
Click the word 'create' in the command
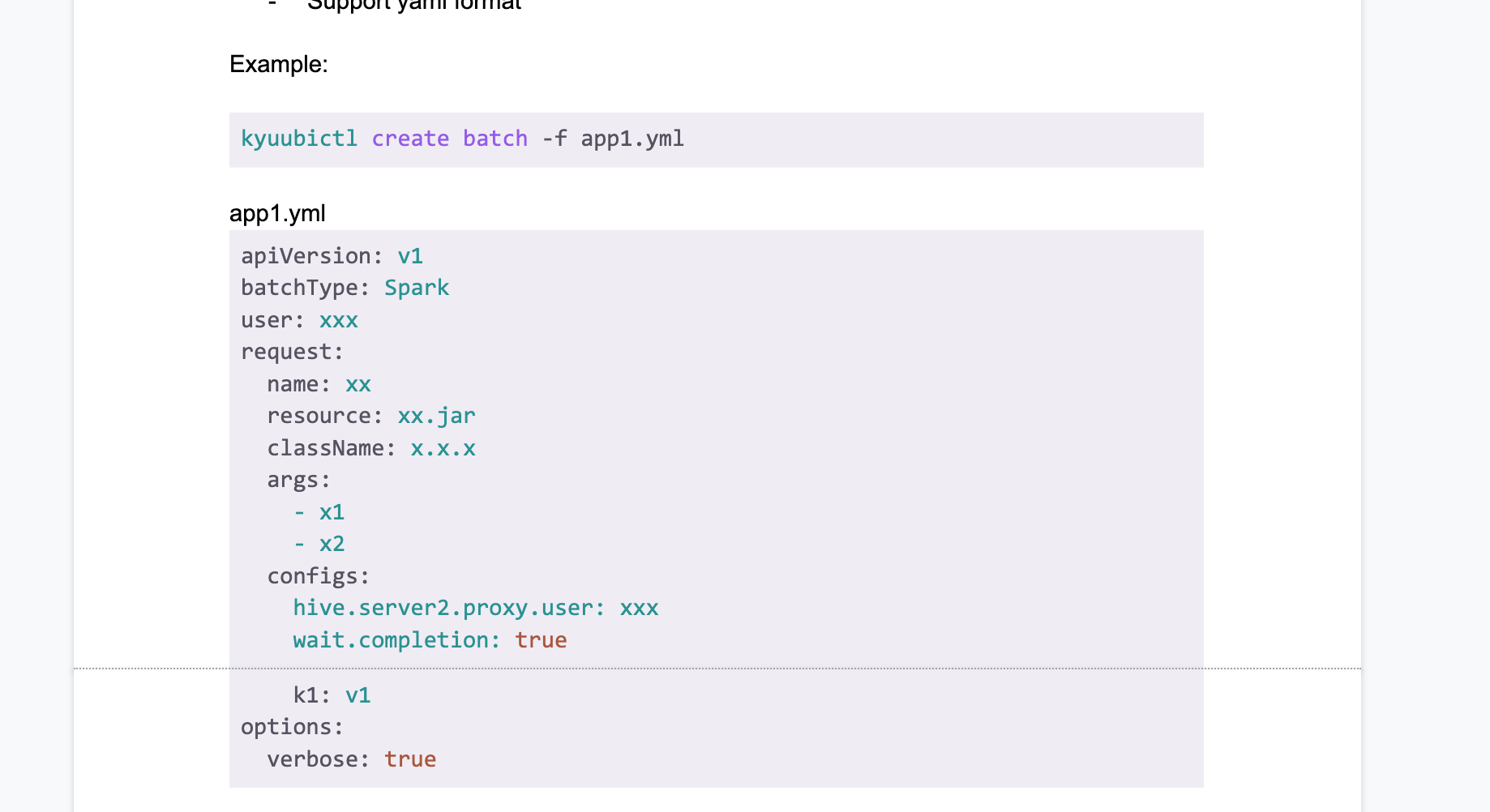coord(410,139)
